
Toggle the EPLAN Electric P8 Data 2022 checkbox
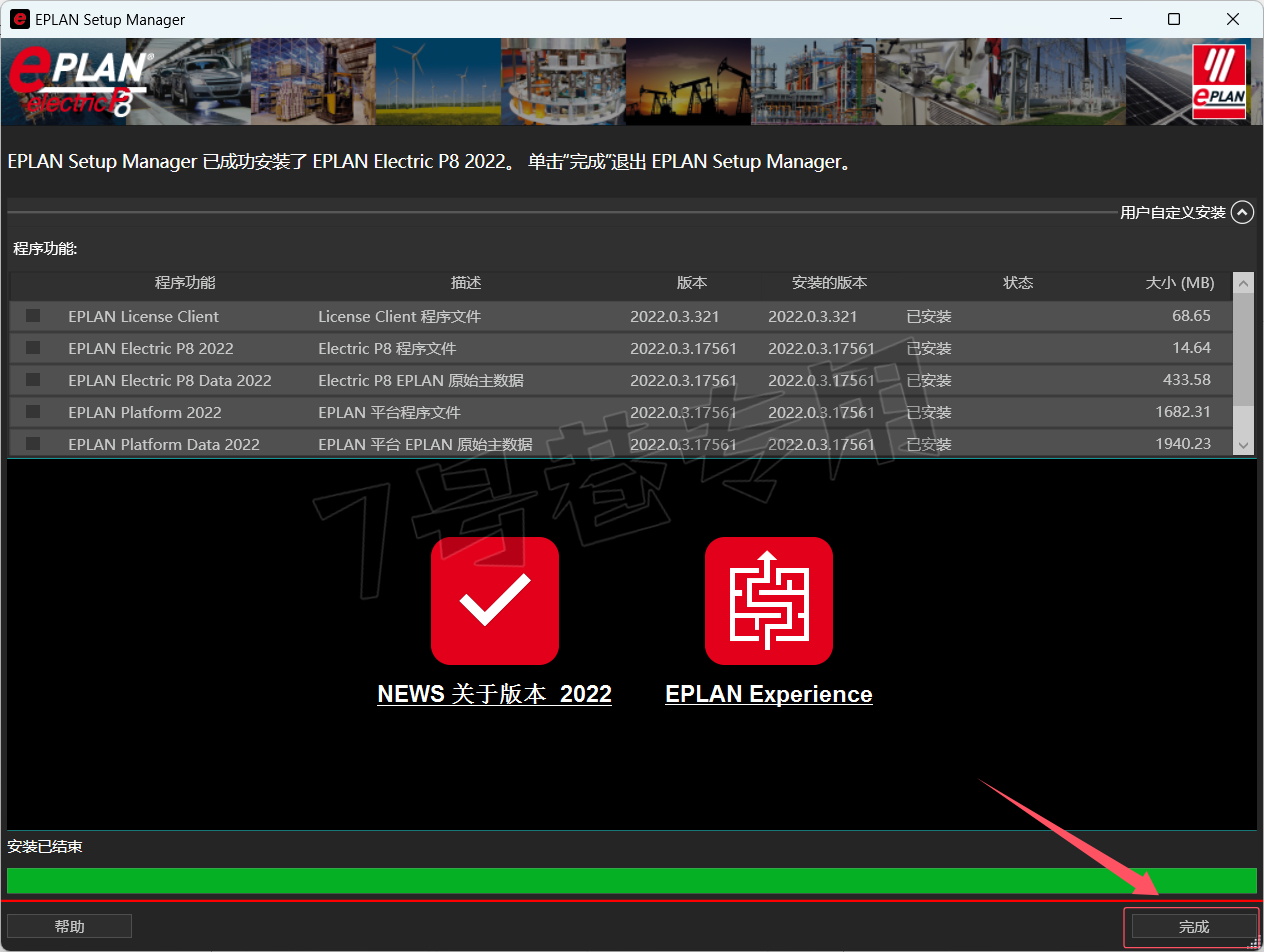point(33,380)
